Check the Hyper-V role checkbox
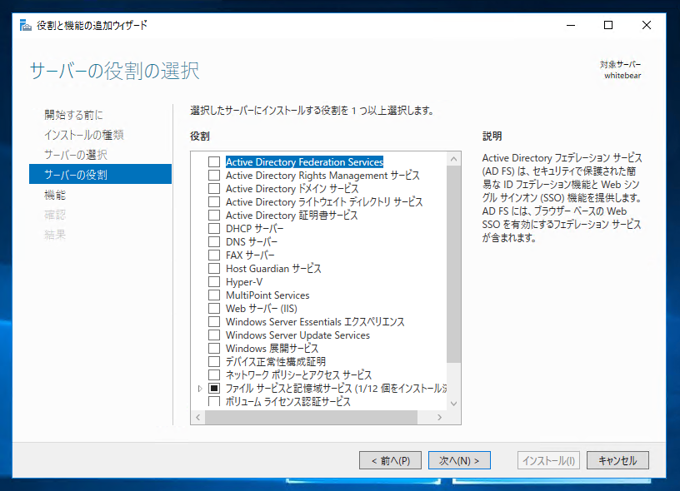Screen dimensions: 680x491 214,282
